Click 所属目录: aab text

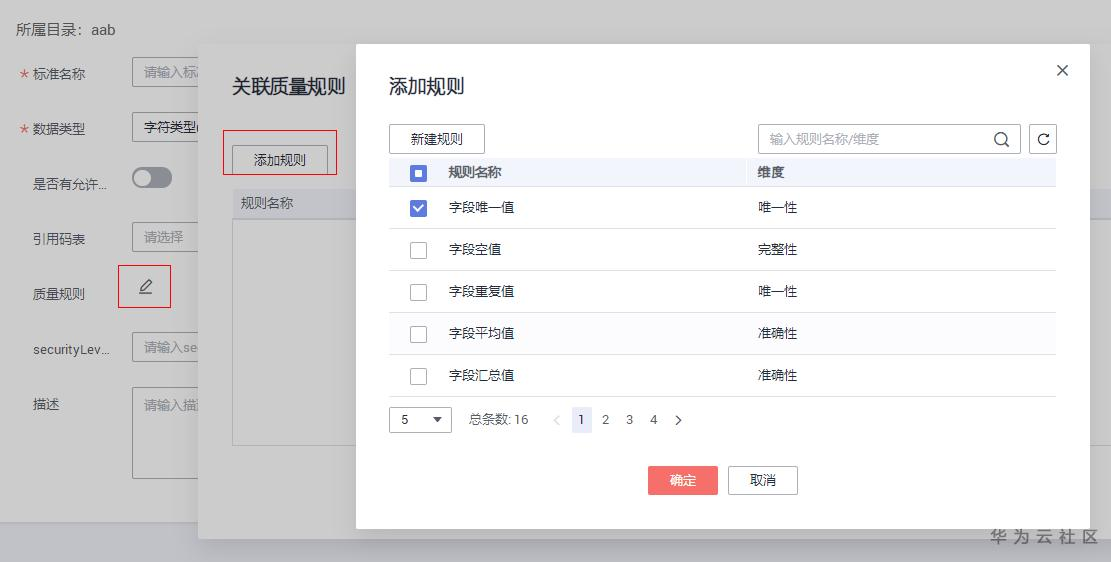click(66, 30)
